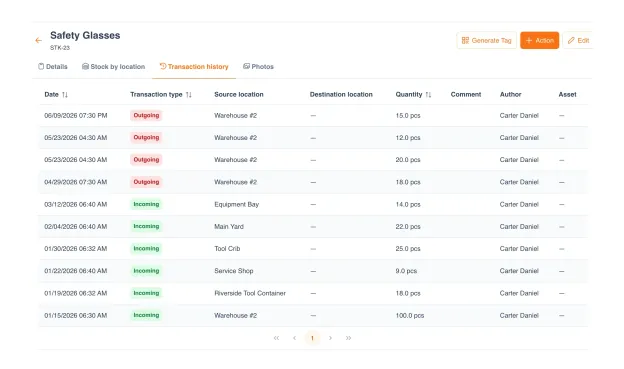Click the Comment column header
The height and width of the screenshot is (369, 624).
tap(466, 95)
